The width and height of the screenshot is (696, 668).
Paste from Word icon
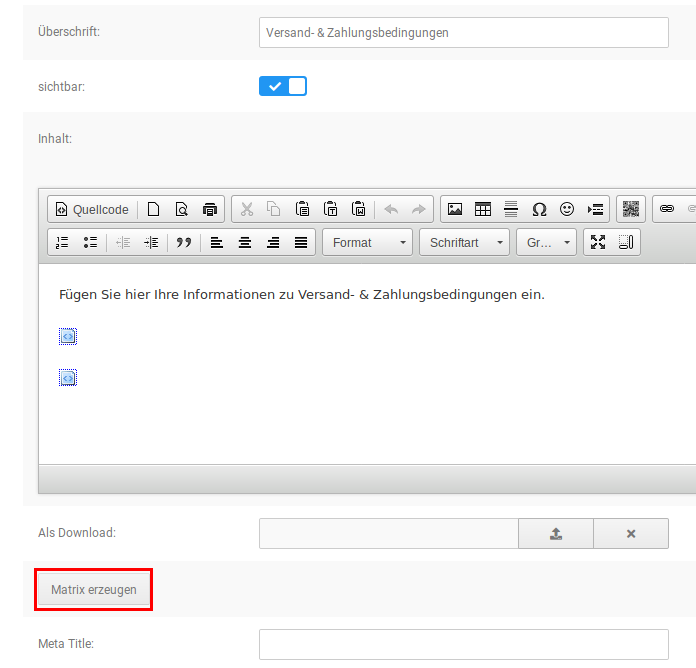pos(358,209)
